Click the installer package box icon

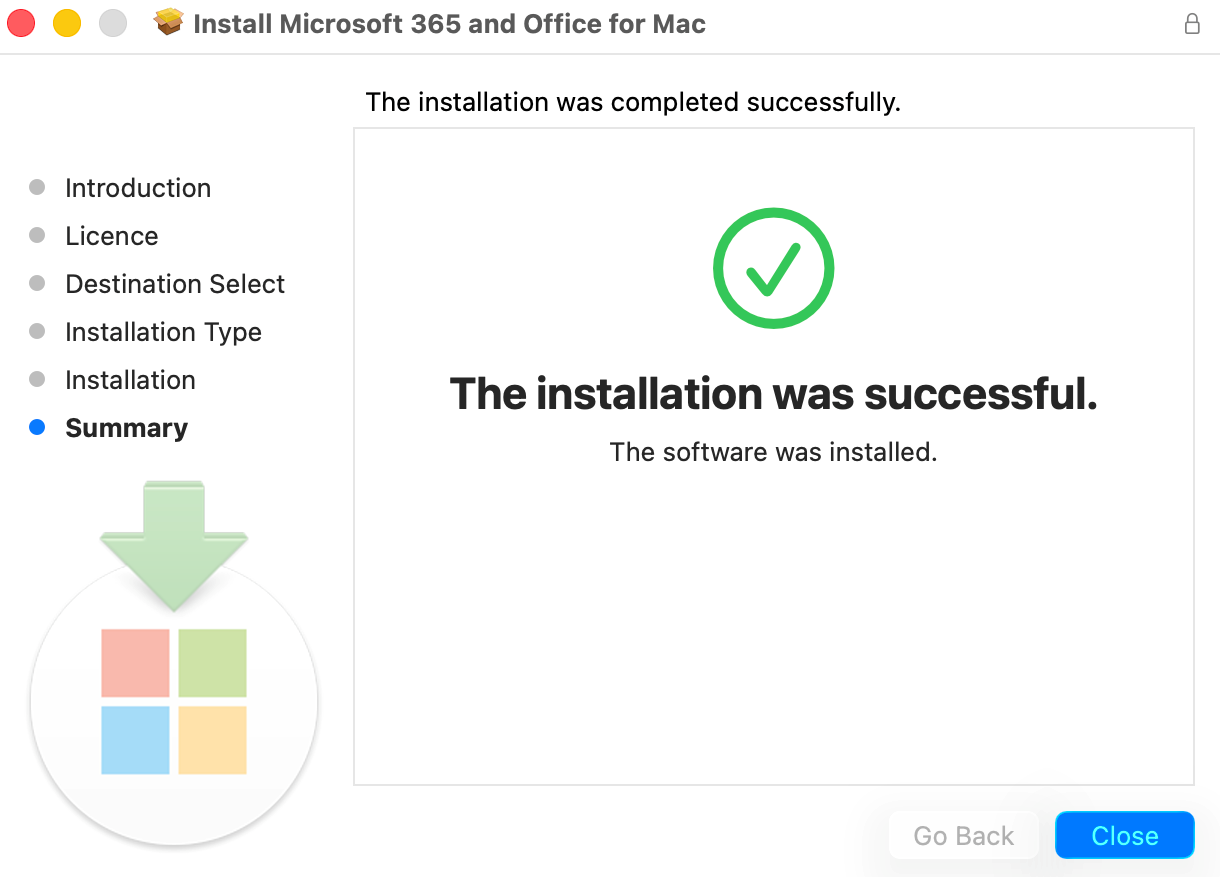pyautogui.click(x=169, y=23)
